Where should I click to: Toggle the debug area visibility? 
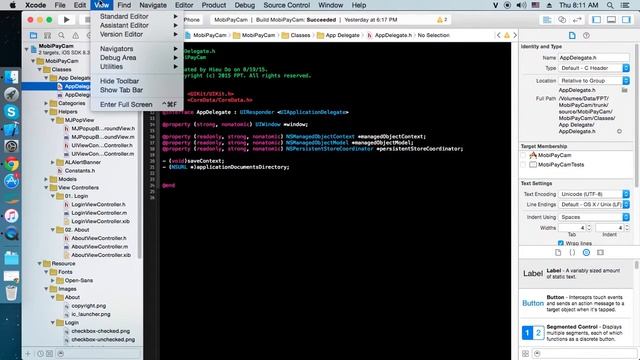[611, 20]
